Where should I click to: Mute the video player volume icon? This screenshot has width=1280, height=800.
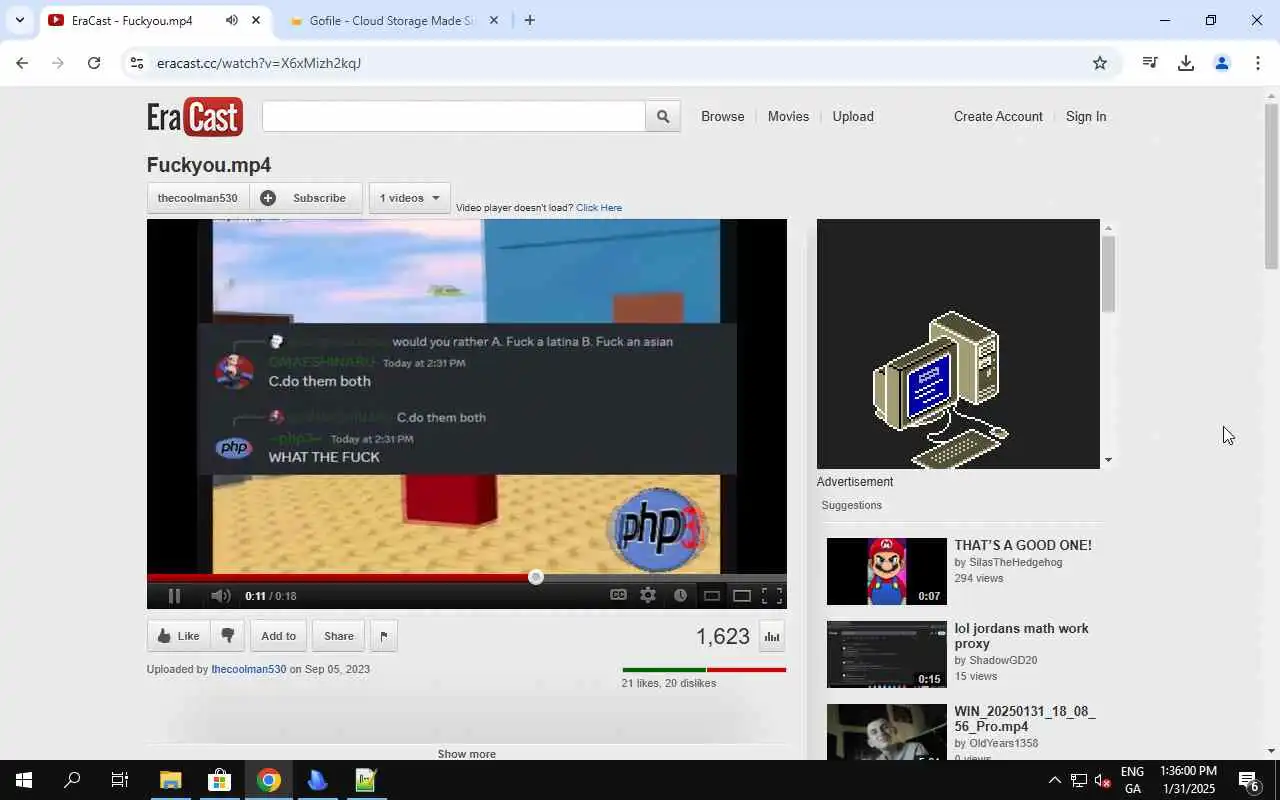tap(220, 596)
